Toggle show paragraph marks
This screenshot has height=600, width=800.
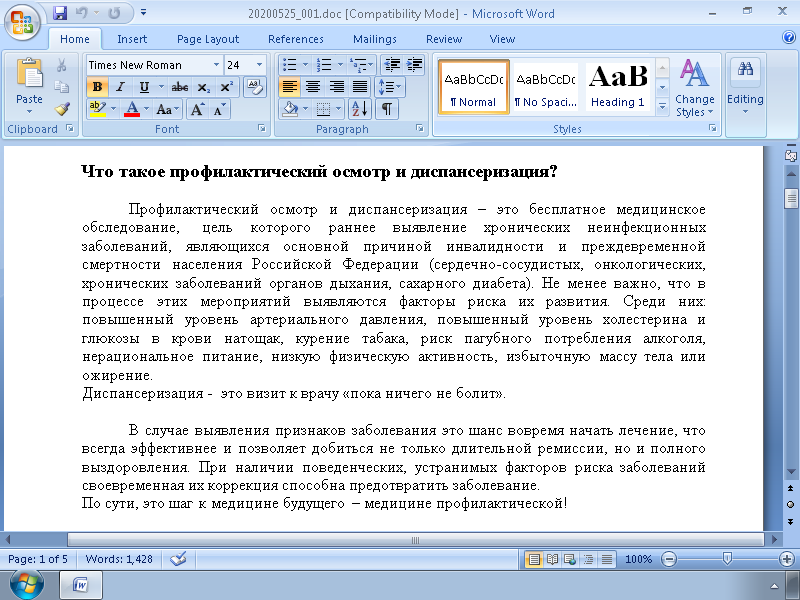coord(386,109)
